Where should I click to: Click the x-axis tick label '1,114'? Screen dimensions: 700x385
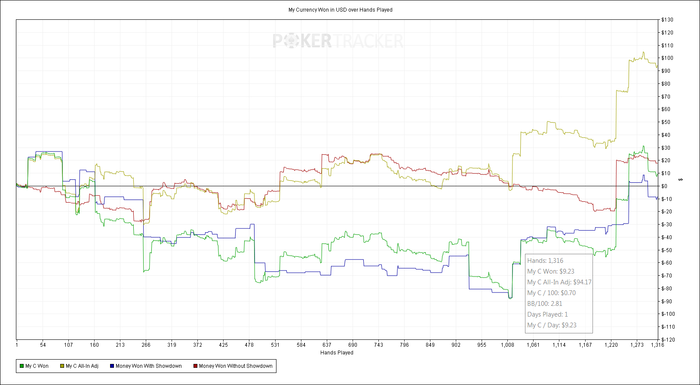[x=559, y=345]
